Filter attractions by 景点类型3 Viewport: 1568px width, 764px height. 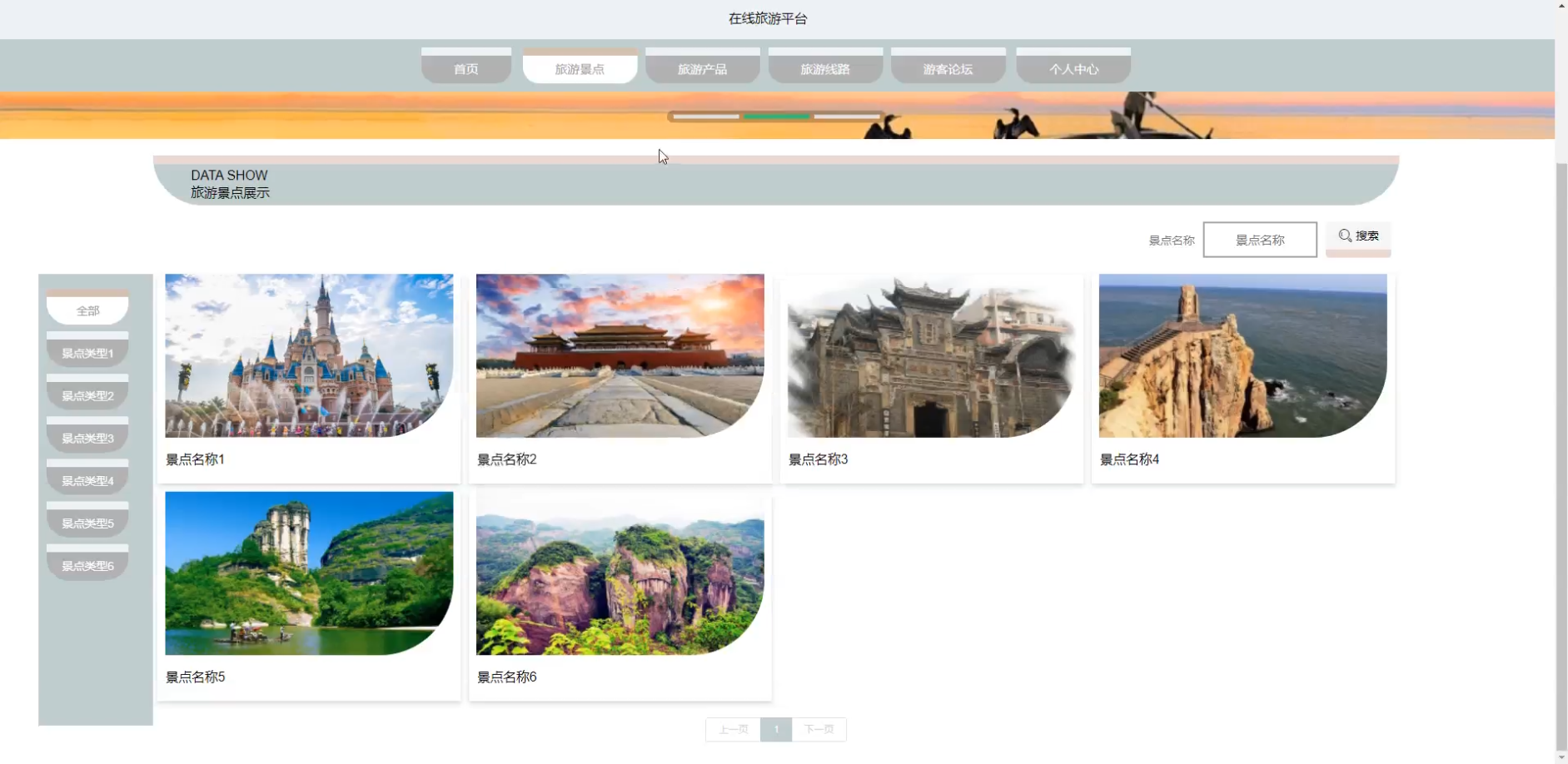pyautogui.click(x=87, y=437)
